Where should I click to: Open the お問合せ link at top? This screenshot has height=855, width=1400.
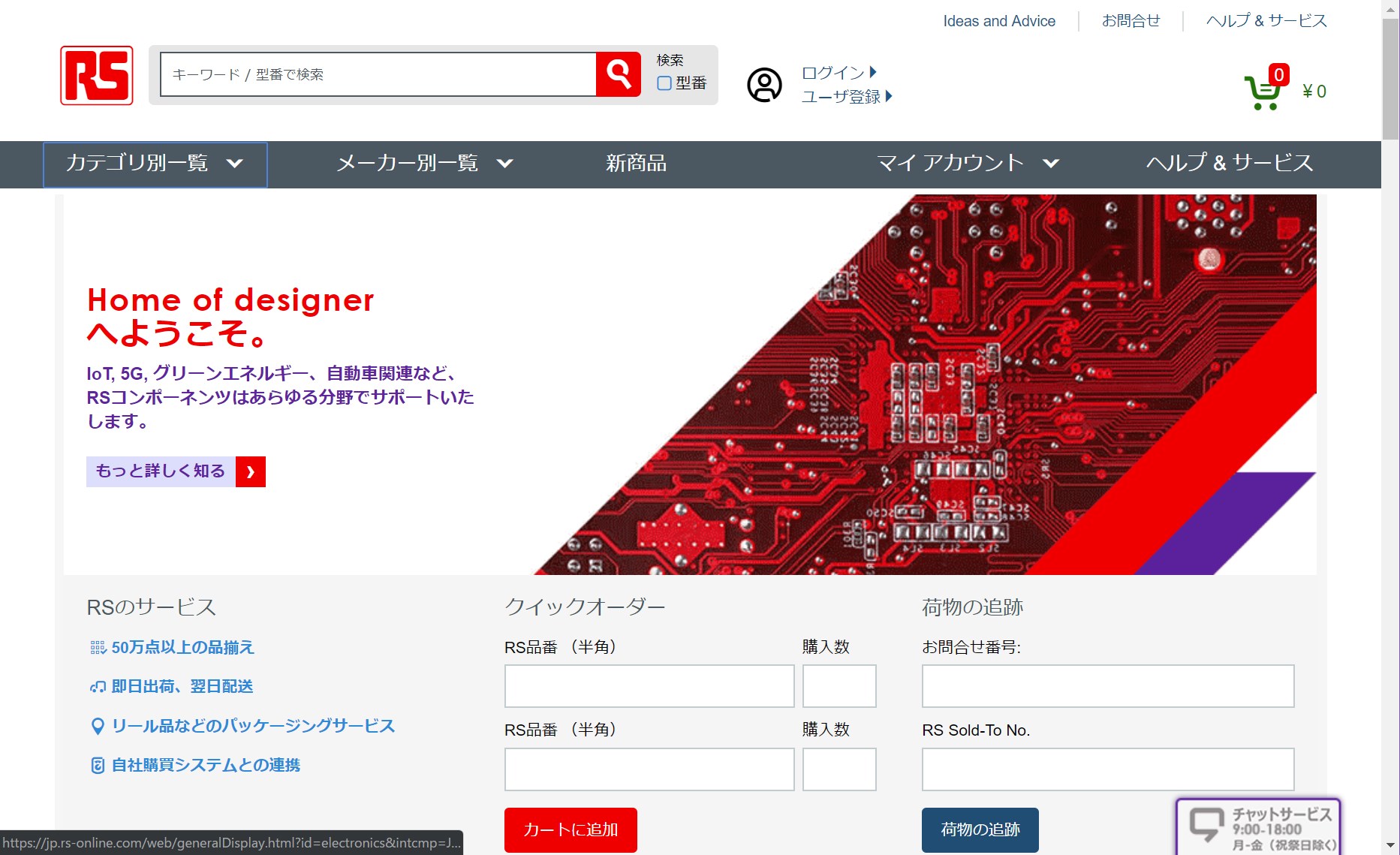[x=1131, y=21]
